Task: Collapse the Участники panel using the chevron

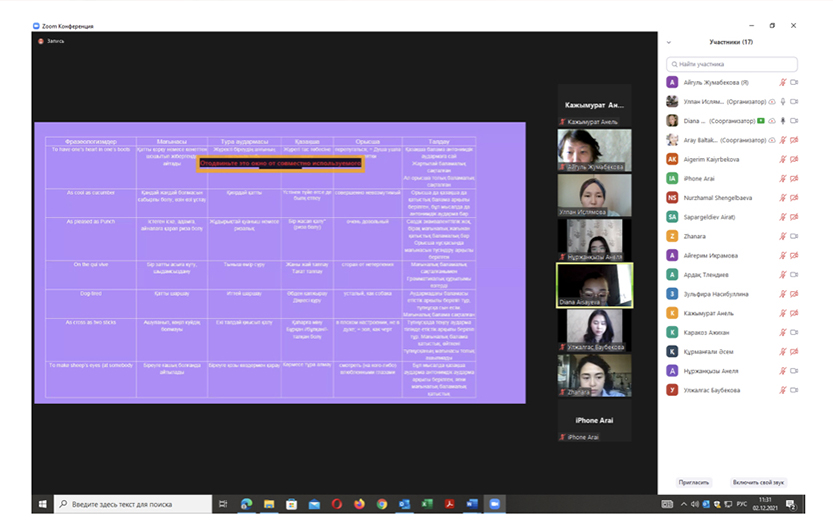Action: [x=670, y=42]
